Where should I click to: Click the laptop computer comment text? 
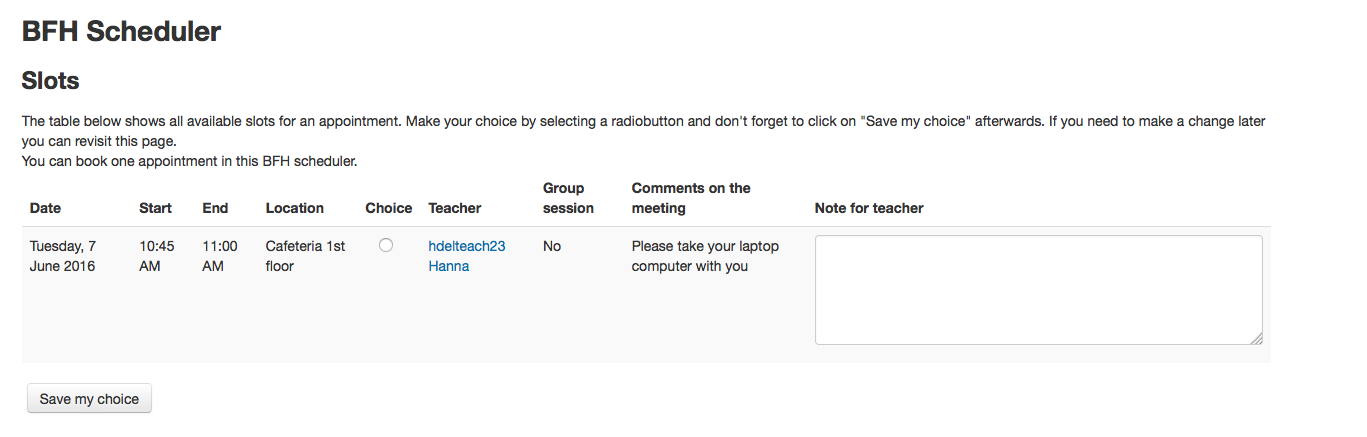705,256
